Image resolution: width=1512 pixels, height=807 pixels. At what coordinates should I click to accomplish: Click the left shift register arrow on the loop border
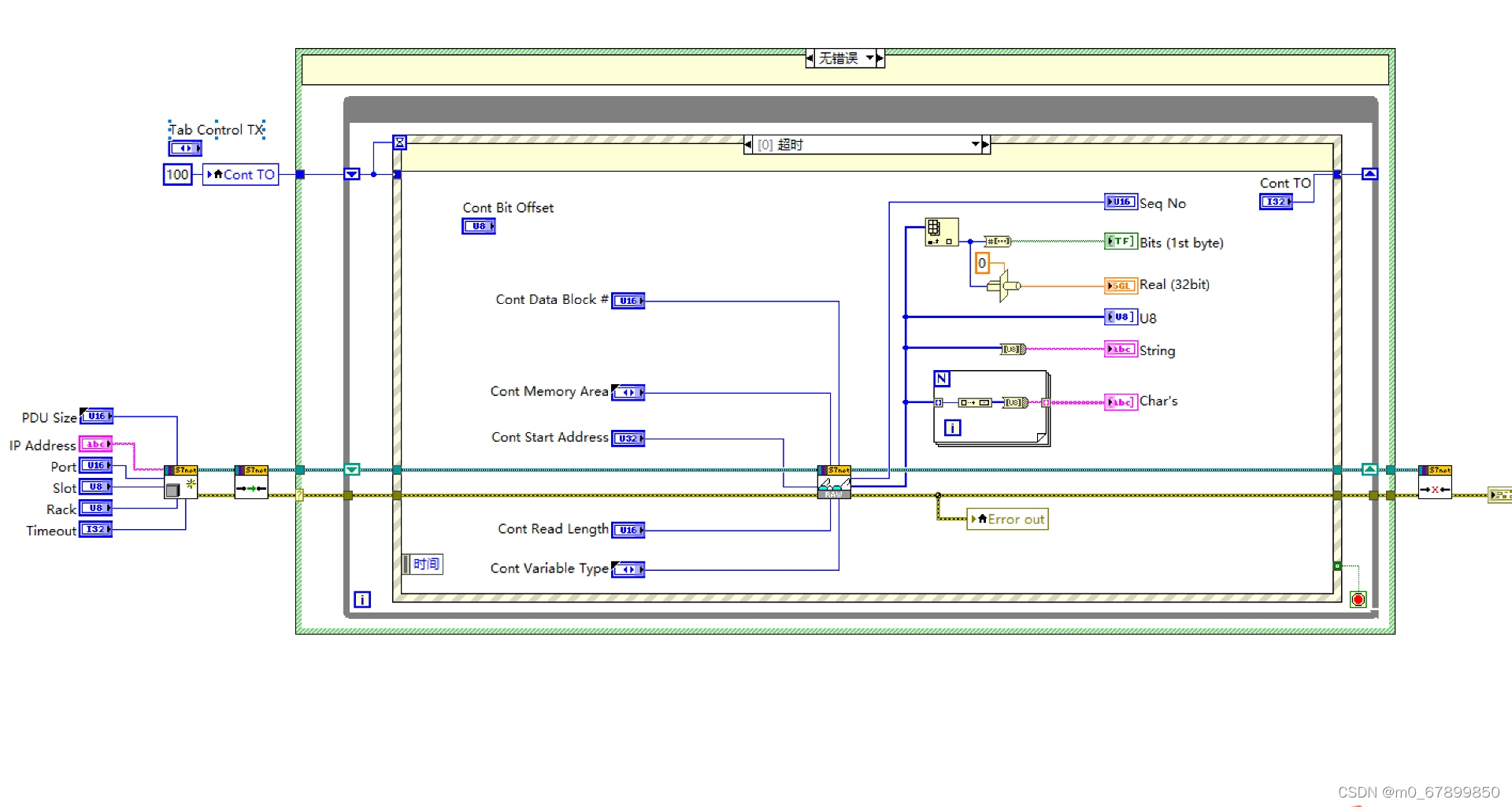coord(351,174)
